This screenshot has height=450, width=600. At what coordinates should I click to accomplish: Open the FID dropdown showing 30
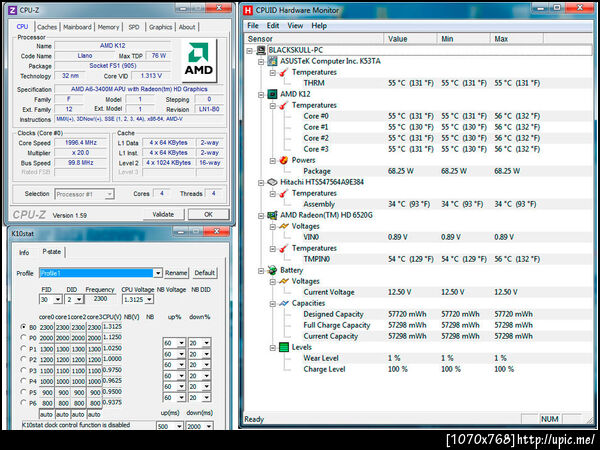click(x=57, y=300)
